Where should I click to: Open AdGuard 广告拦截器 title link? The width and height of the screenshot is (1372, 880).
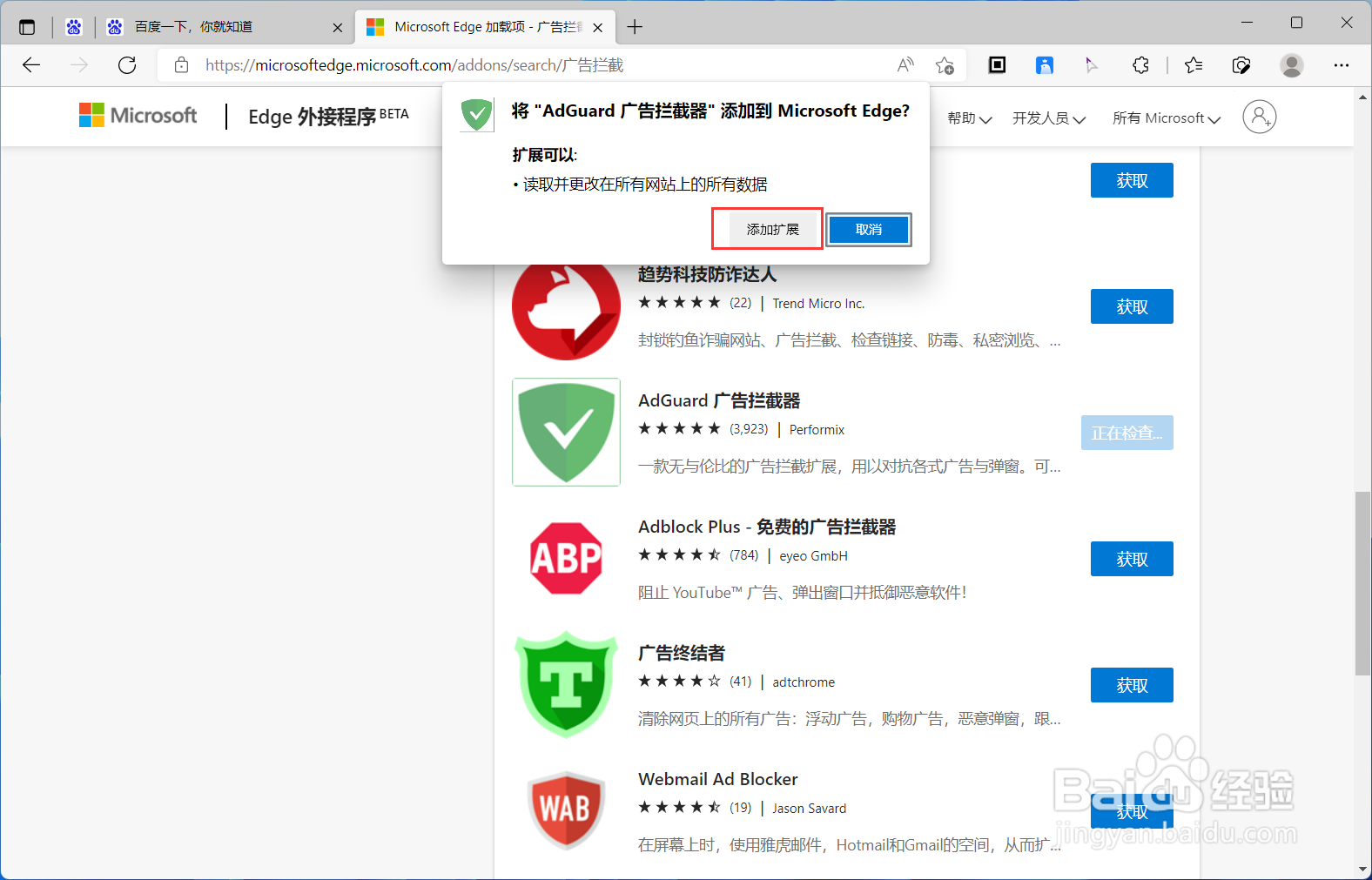click(719, 401)
